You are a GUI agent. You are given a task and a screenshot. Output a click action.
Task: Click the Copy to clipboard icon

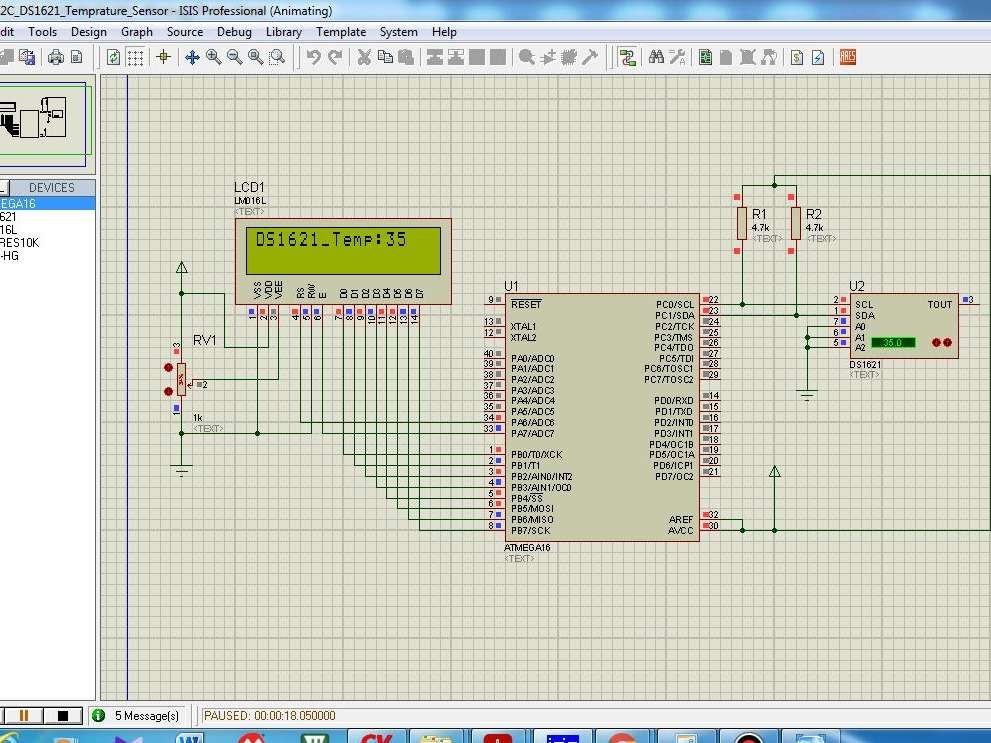(385, 57)
